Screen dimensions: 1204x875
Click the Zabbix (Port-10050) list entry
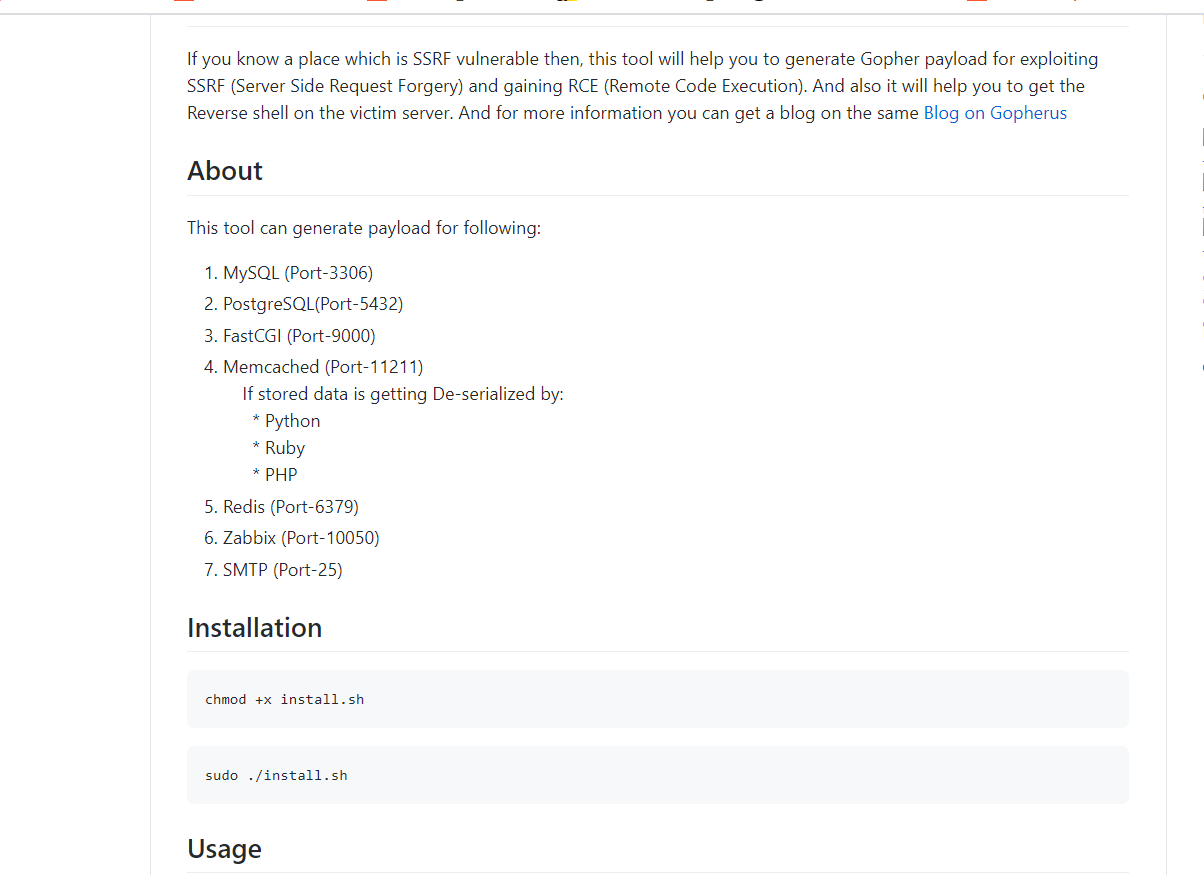pos(301,538)
